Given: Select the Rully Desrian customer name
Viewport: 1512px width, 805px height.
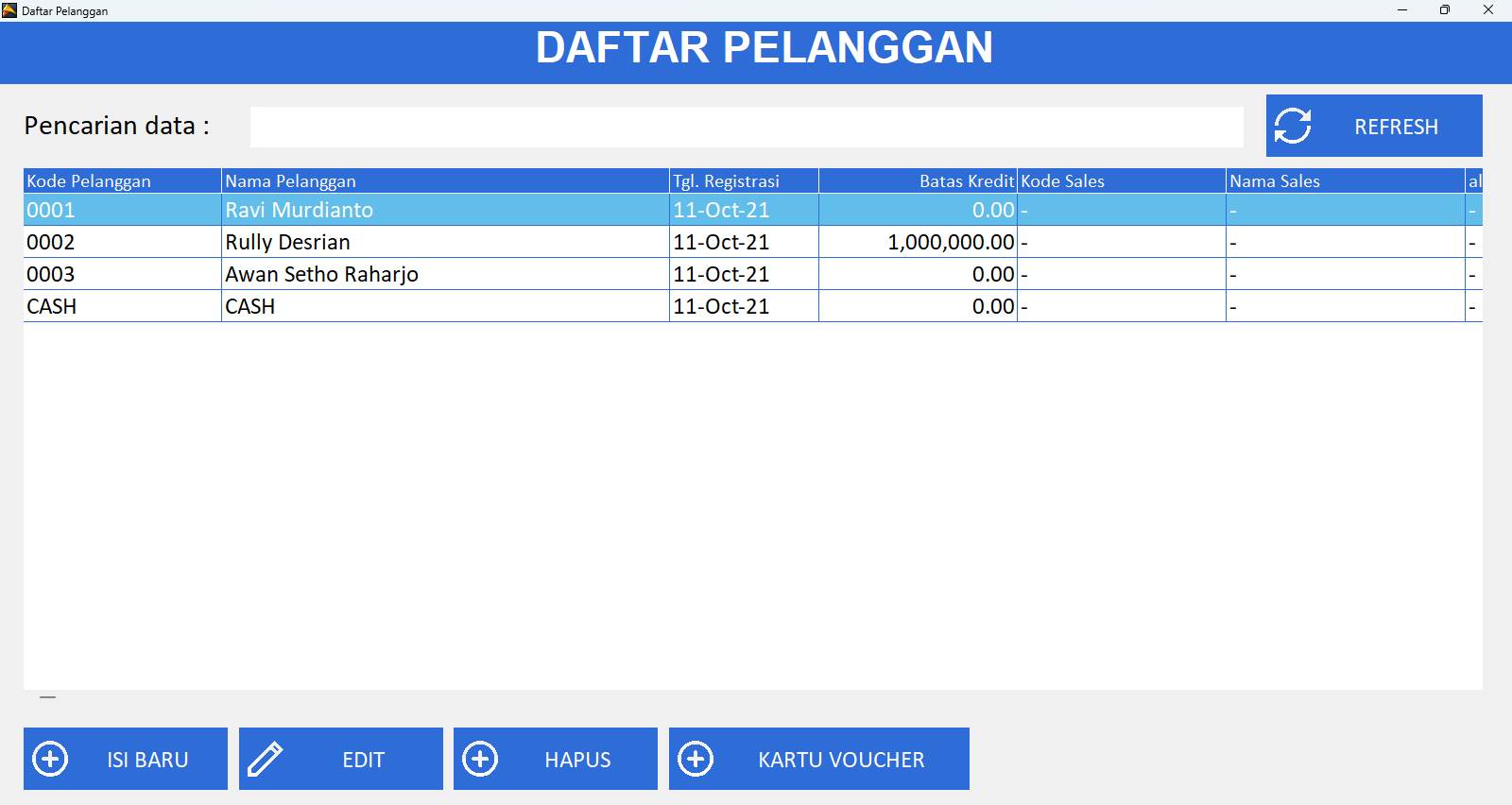Looking at the screenshot, I should tap(287, 242).
